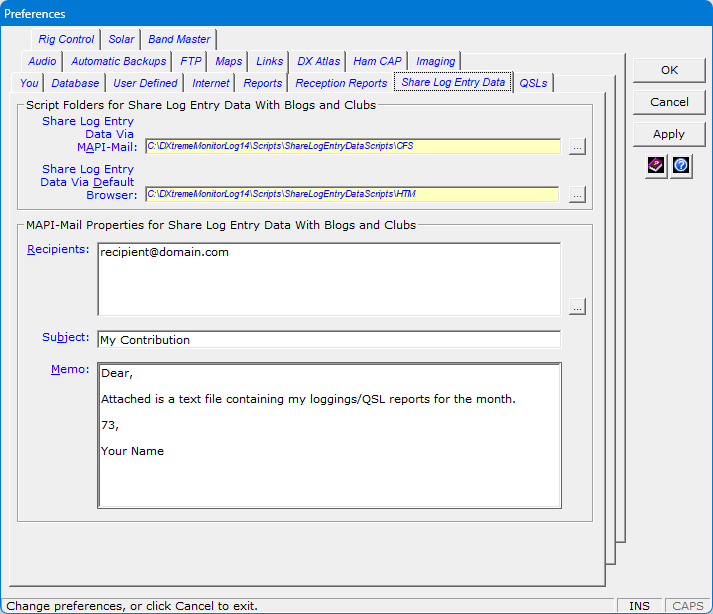Click in the Subject text field
This screenshot has width=713, height=614.
[329, 340]
